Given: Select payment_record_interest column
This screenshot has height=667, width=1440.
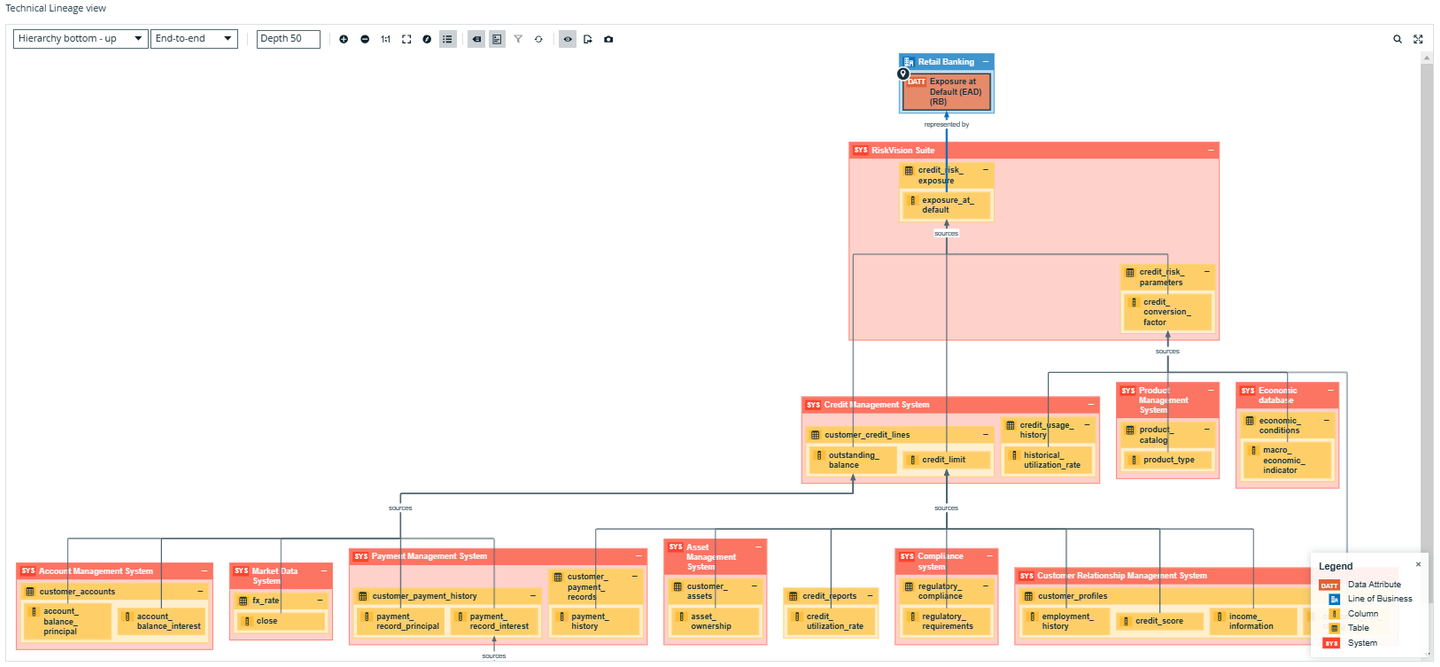Looking at the screenshot, I should 495,621.
